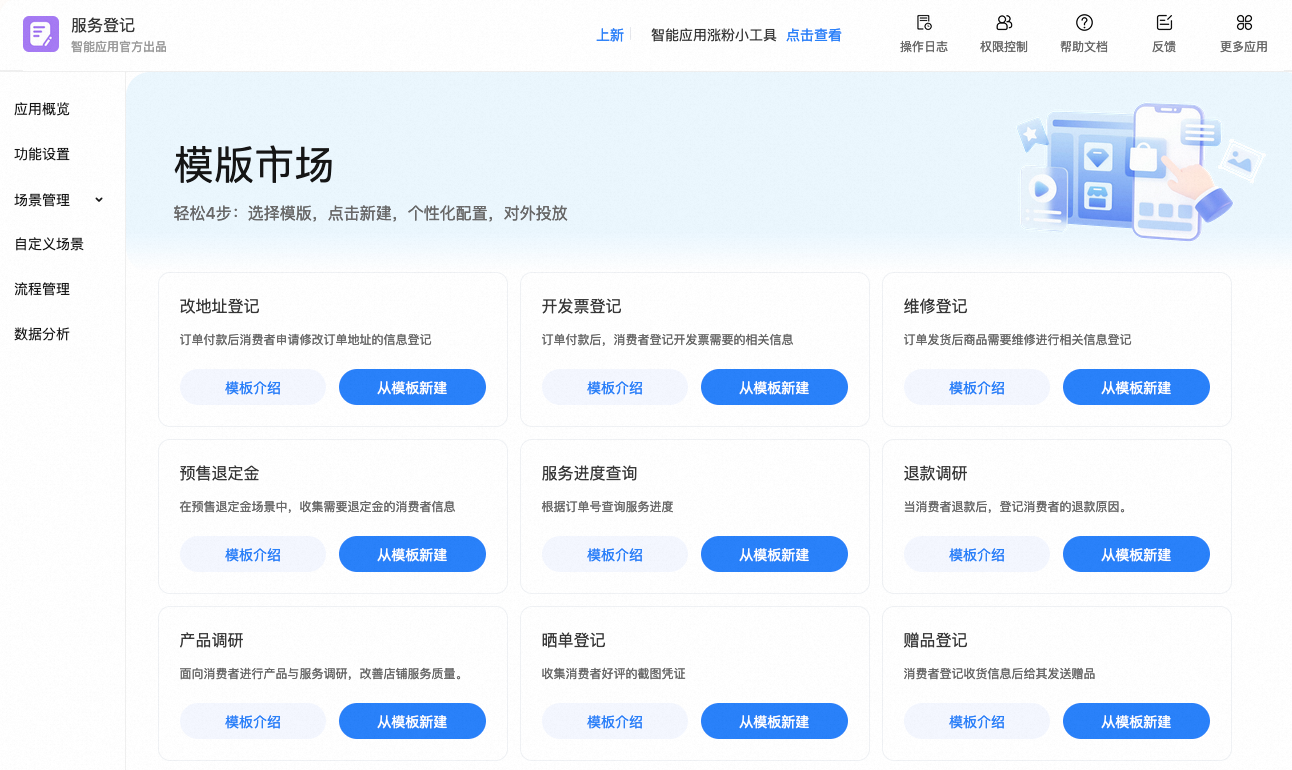Open the 操作日志 log icon

[923, 23]
